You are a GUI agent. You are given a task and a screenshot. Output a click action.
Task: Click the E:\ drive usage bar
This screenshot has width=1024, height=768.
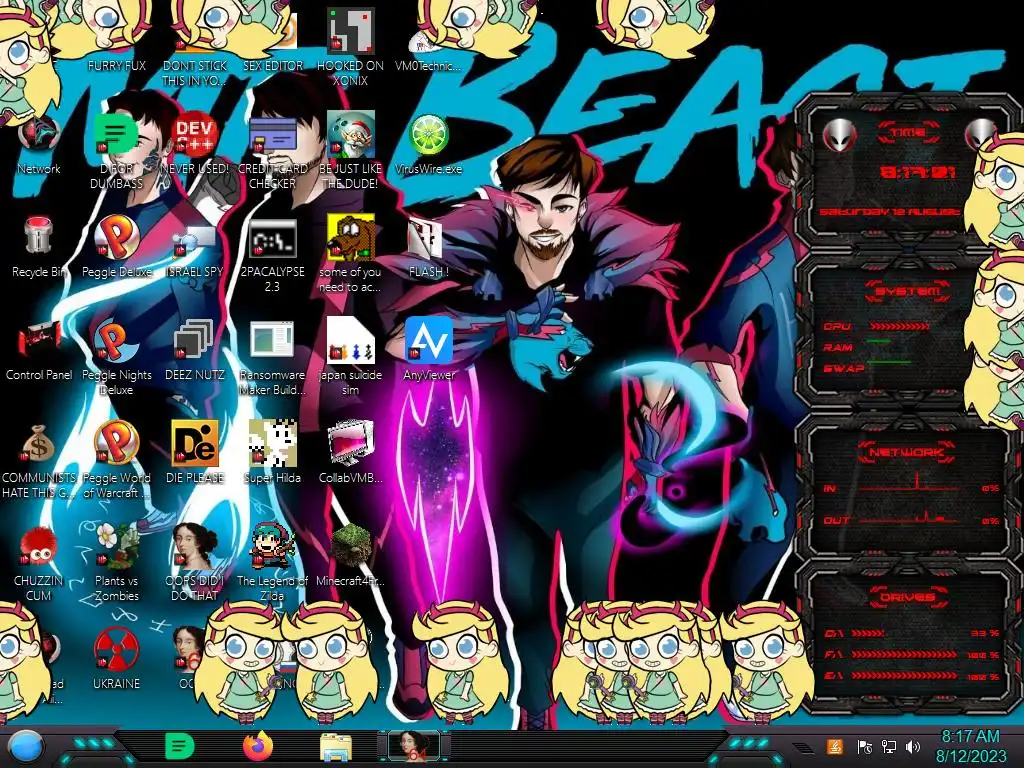[904, 676]
